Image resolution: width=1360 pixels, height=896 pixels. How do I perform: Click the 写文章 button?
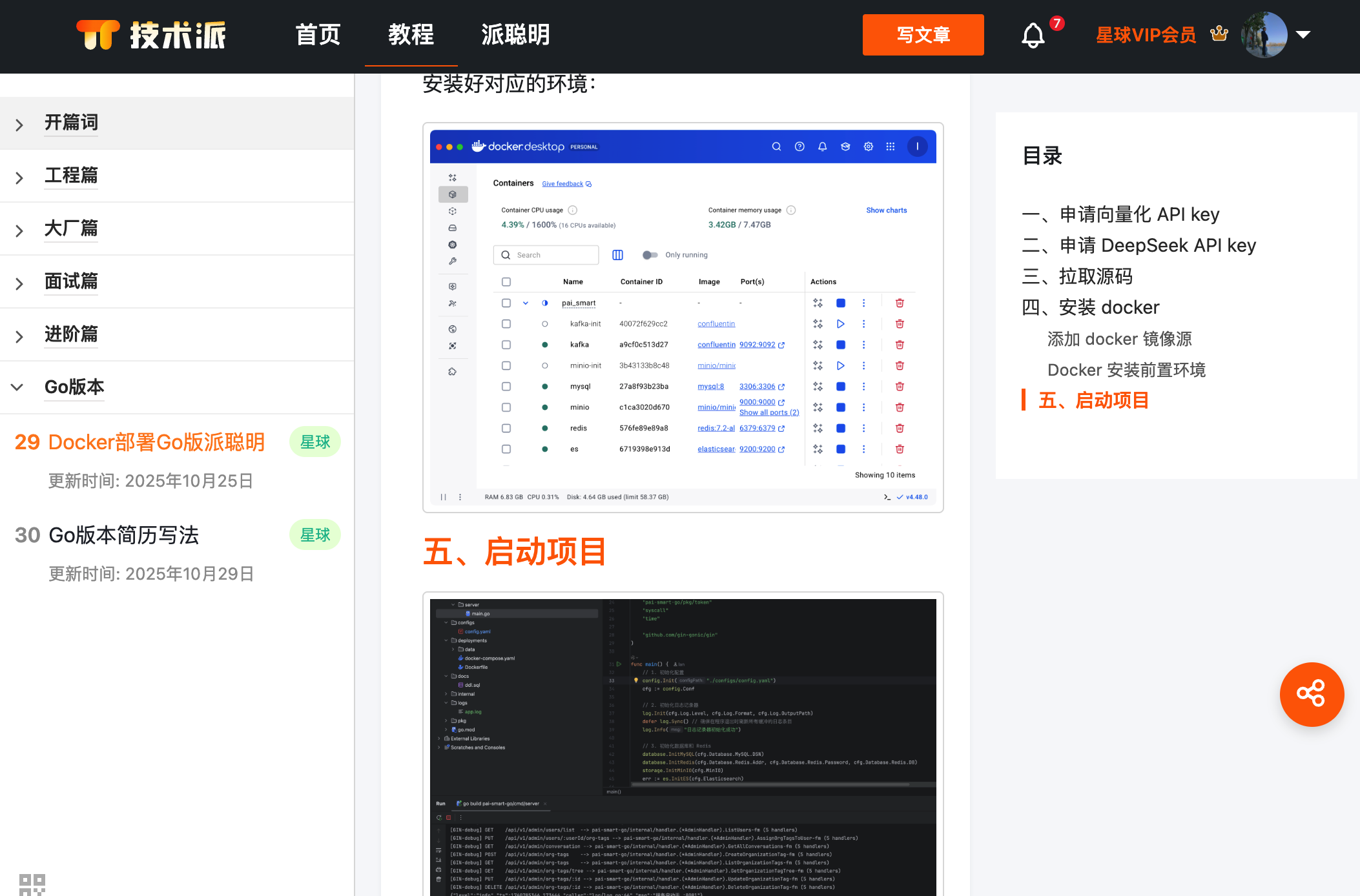923,35
